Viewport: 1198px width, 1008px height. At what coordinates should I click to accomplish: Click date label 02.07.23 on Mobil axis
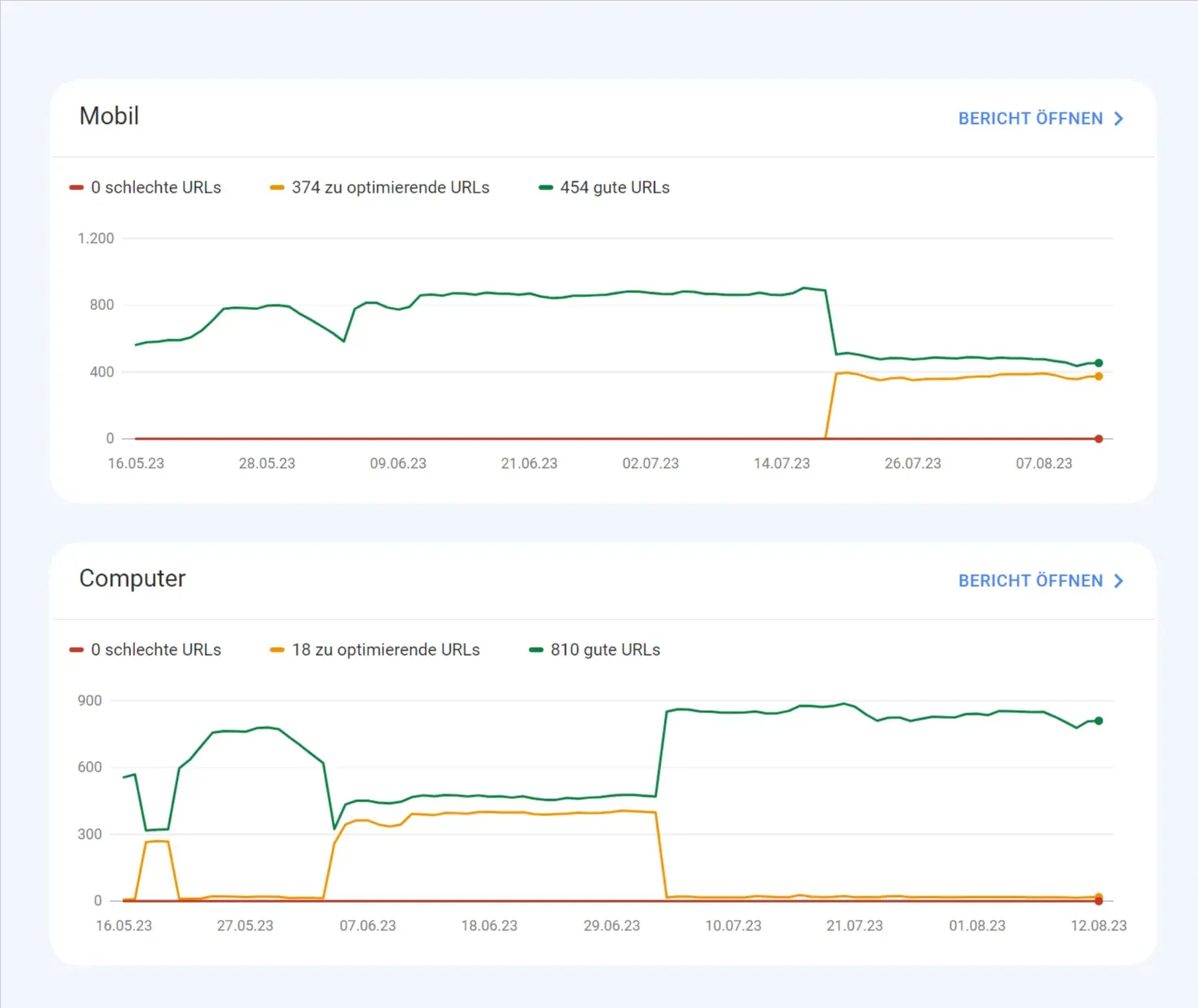(651, 463)
